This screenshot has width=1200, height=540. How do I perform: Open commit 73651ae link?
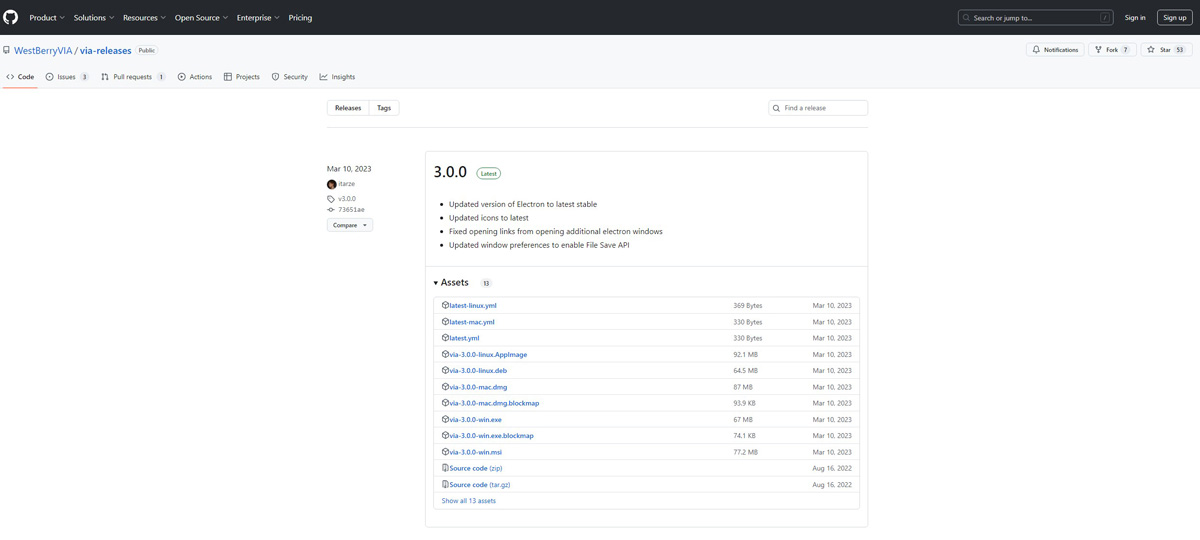(x=351, y=210)
